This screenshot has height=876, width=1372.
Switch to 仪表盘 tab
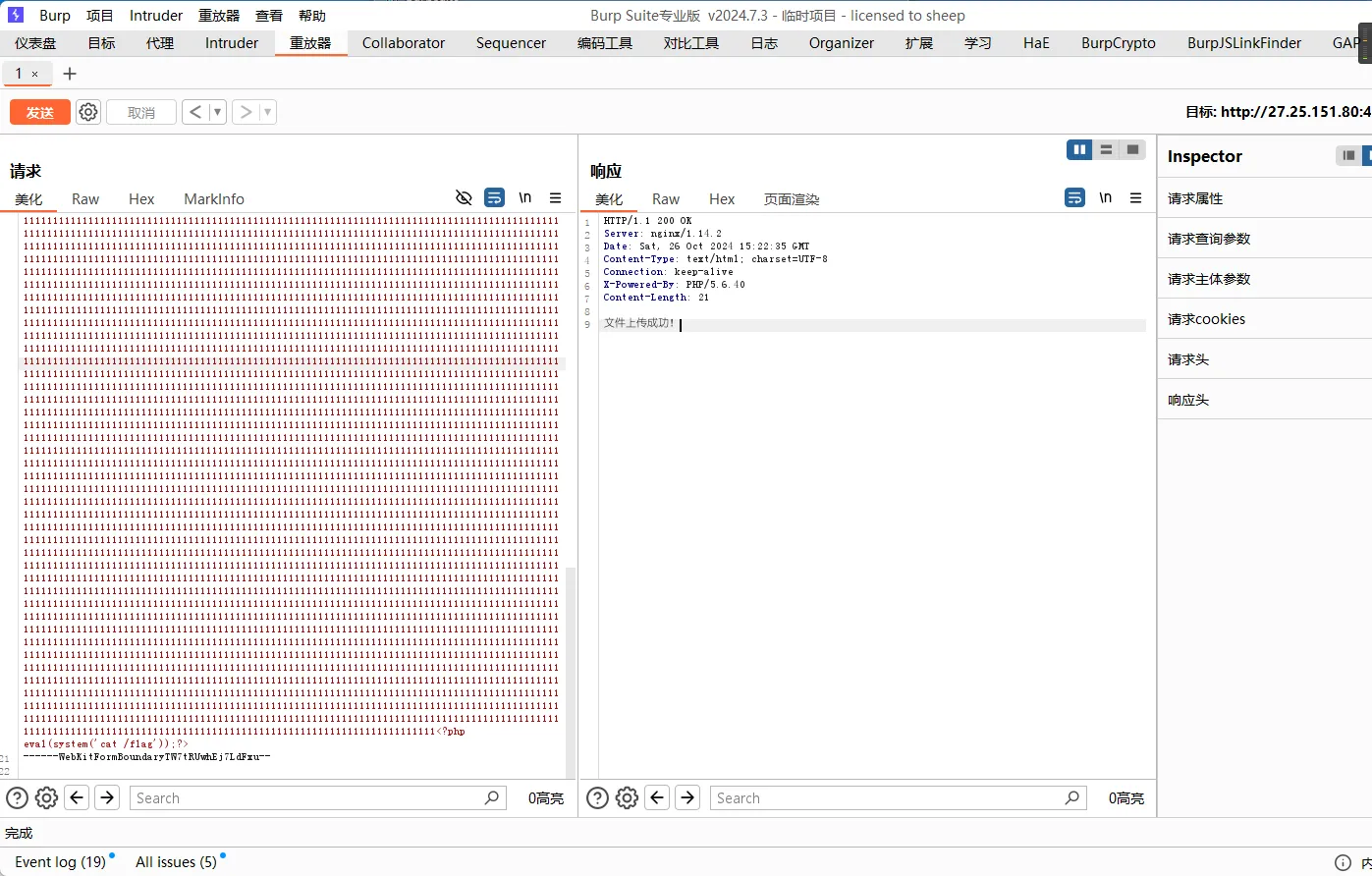[35, 43]
